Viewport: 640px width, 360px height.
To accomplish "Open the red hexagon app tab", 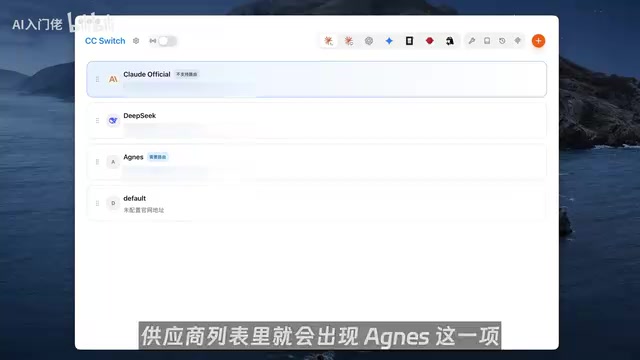I will coord(429,41).
